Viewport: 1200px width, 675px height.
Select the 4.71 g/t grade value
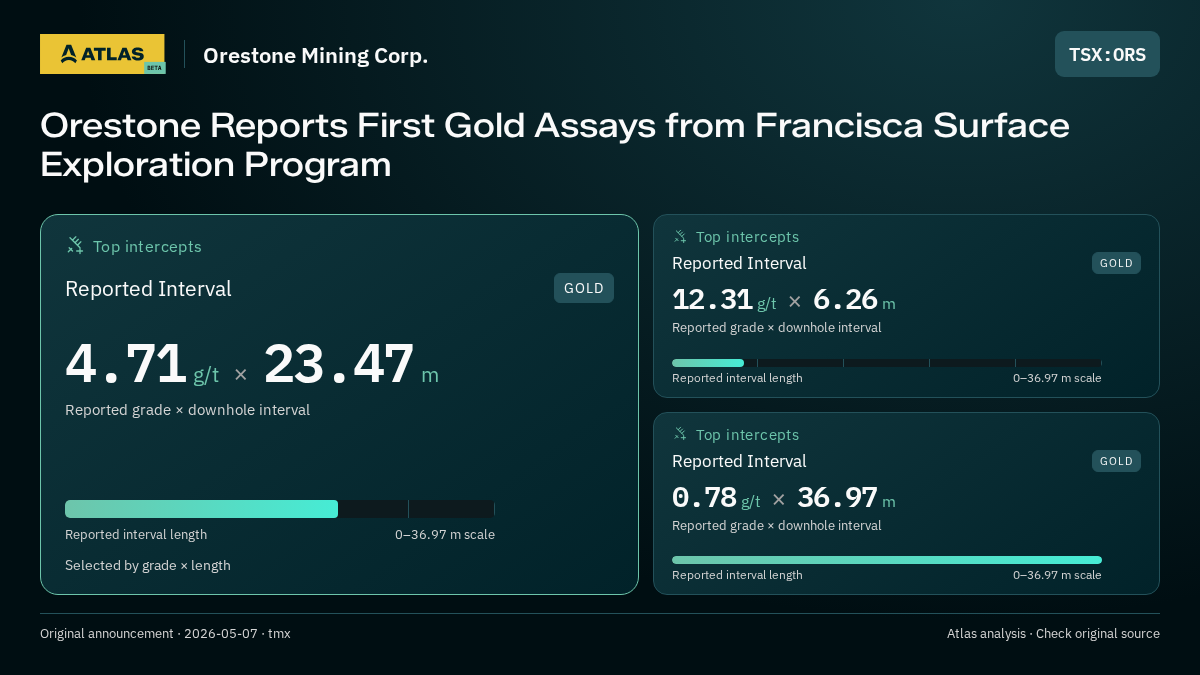142,365
